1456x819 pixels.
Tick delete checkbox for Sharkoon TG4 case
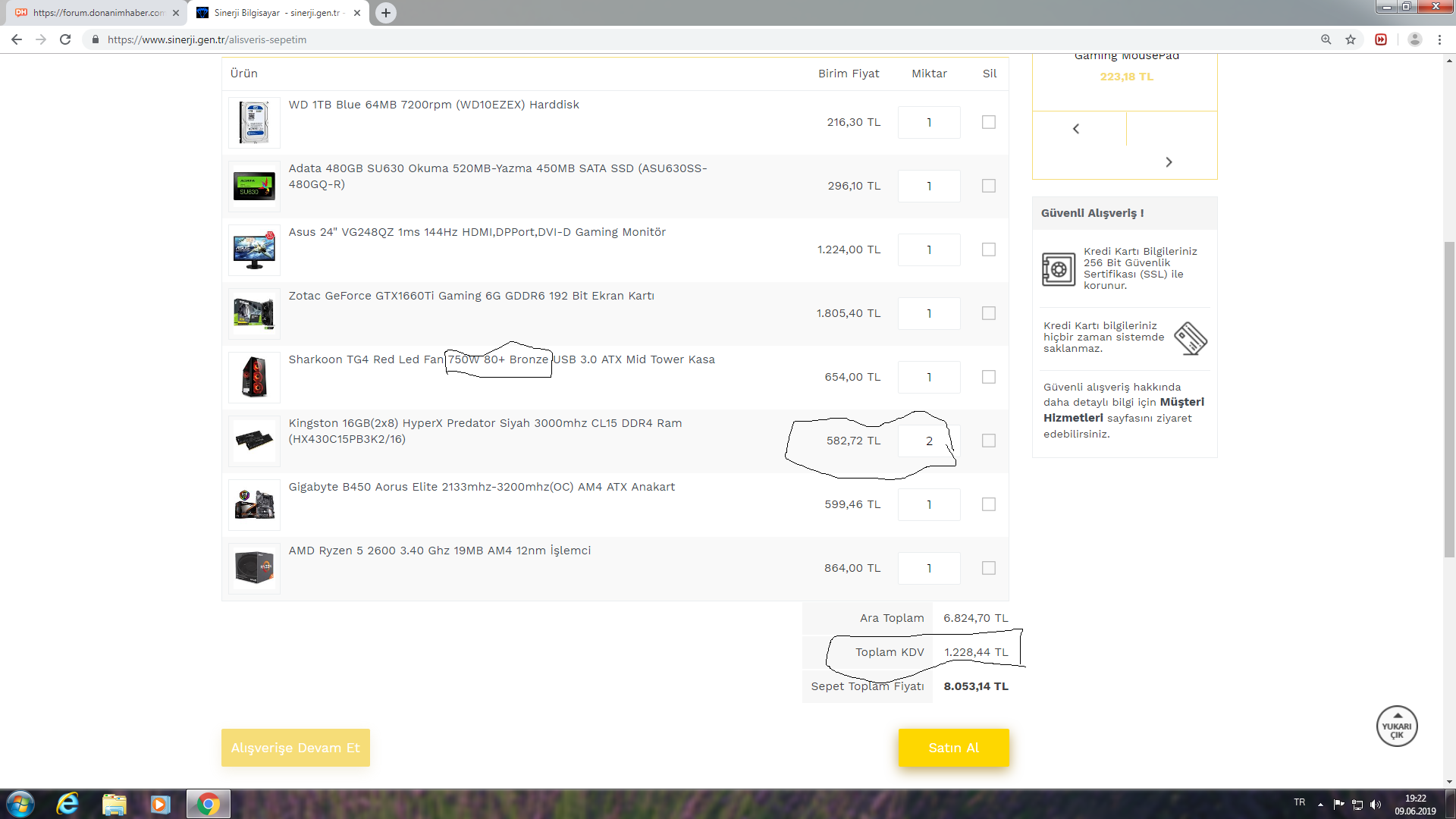pyautogui.click(x=989, y=377)
